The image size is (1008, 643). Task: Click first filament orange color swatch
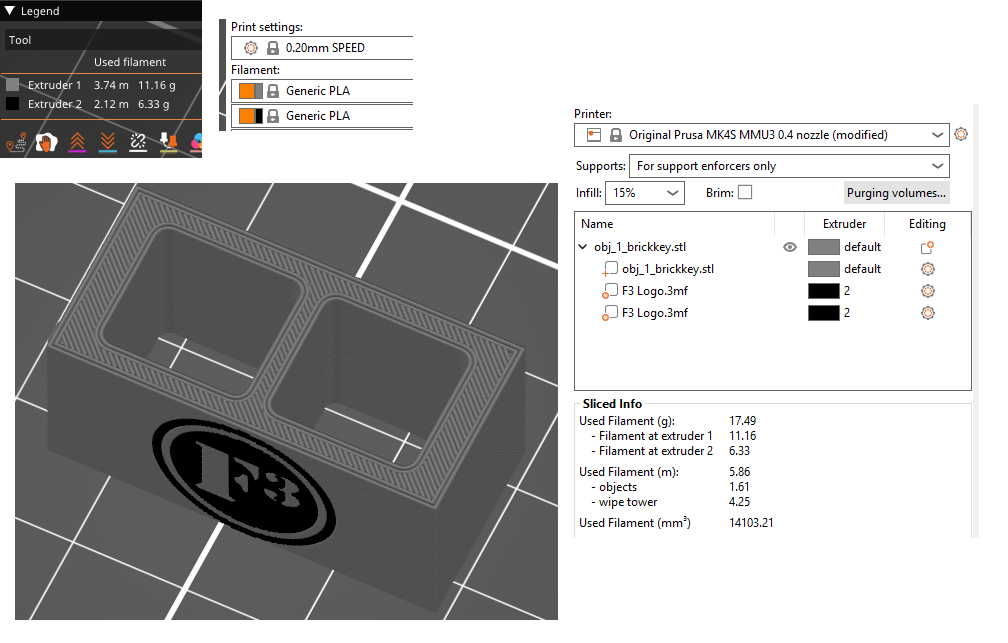[x=251, y=91]
